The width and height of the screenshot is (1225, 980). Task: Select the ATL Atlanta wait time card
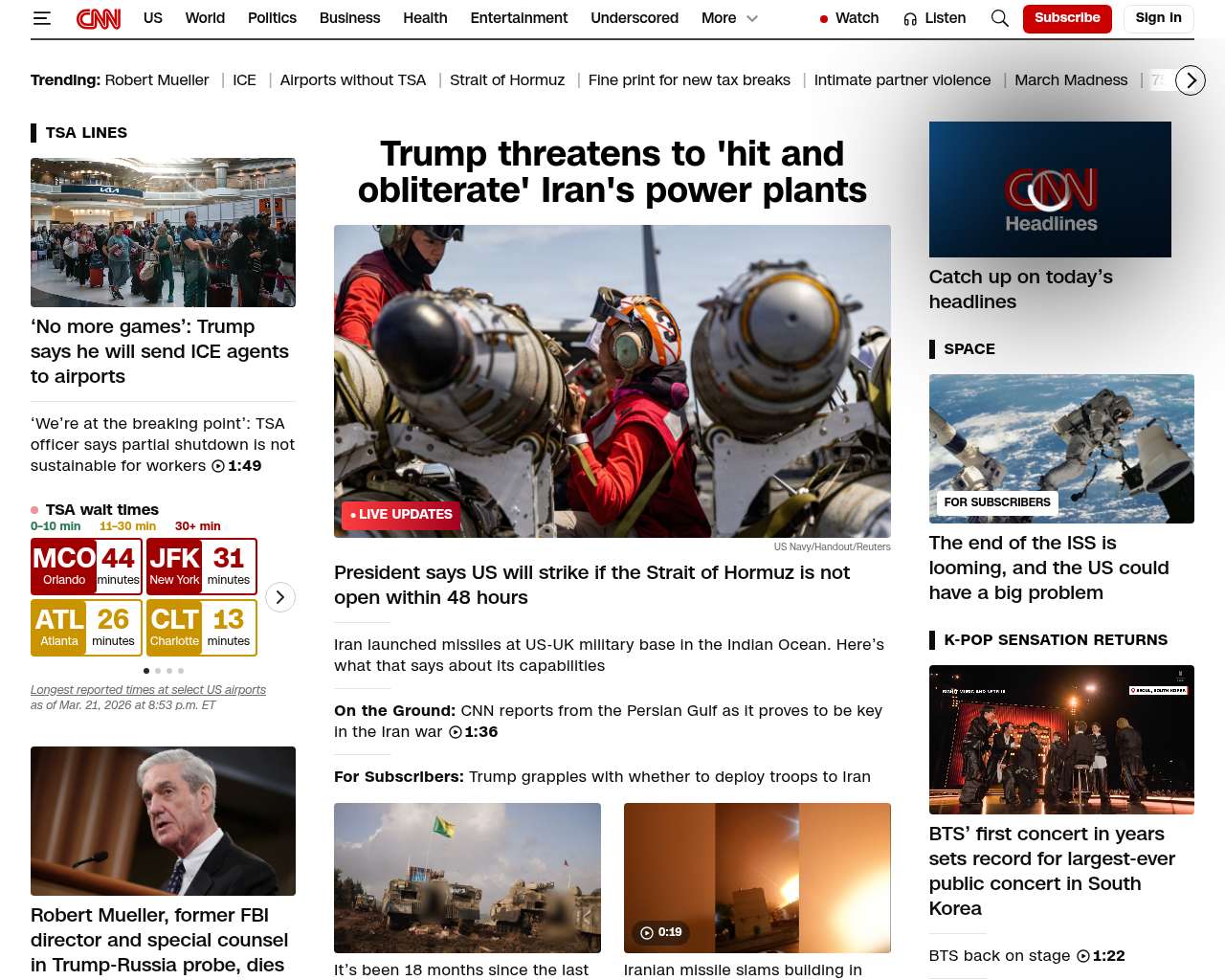tap(86, 628)
